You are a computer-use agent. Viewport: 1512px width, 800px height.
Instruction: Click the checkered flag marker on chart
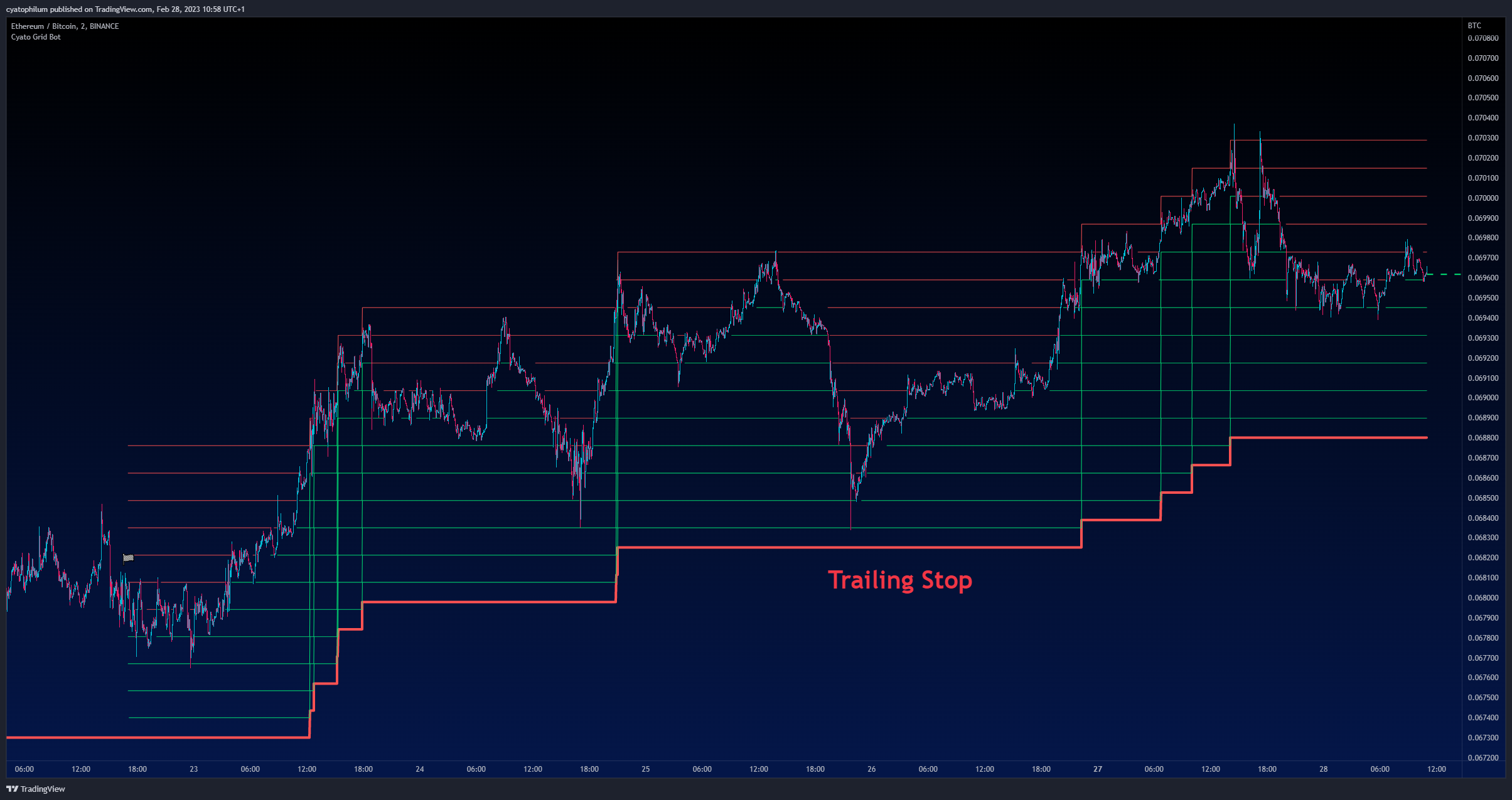point(129,557)
